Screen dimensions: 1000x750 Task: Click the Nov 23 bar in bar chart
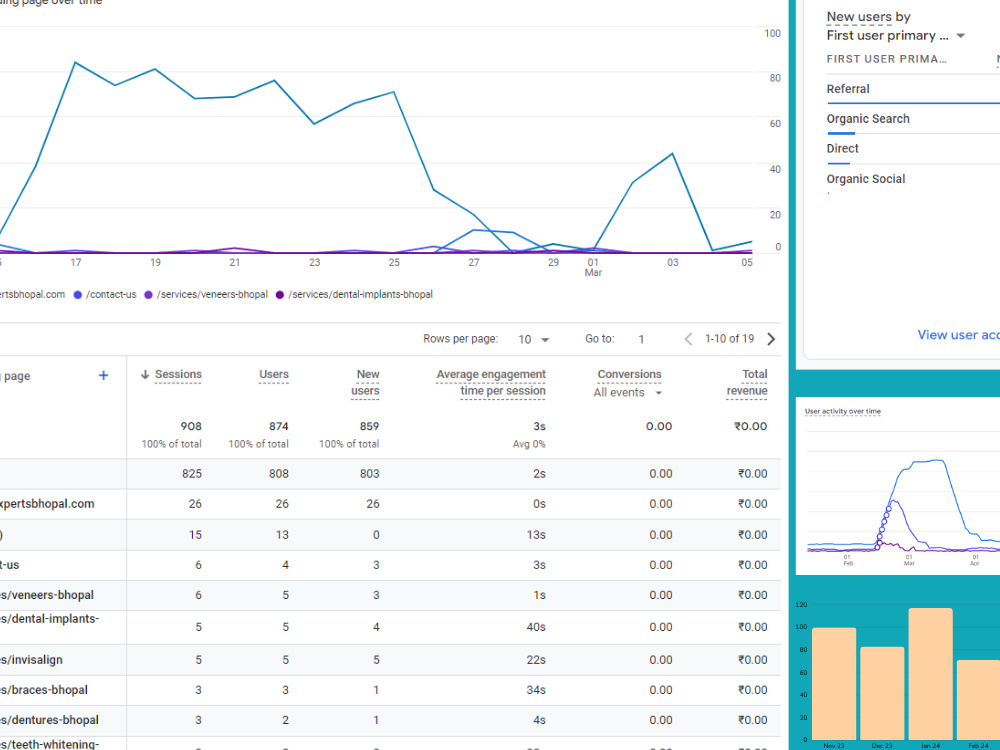click(834, 684)
